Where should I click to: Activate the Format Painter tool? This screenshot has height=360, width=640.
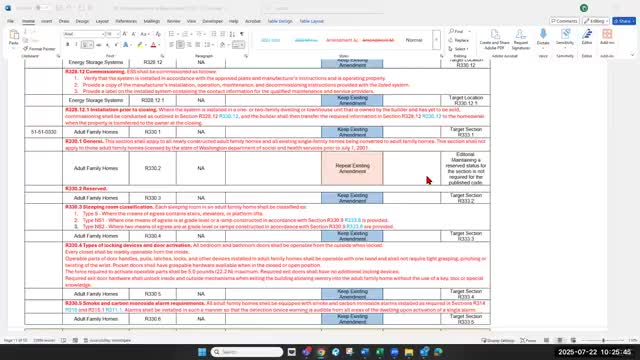39,49
